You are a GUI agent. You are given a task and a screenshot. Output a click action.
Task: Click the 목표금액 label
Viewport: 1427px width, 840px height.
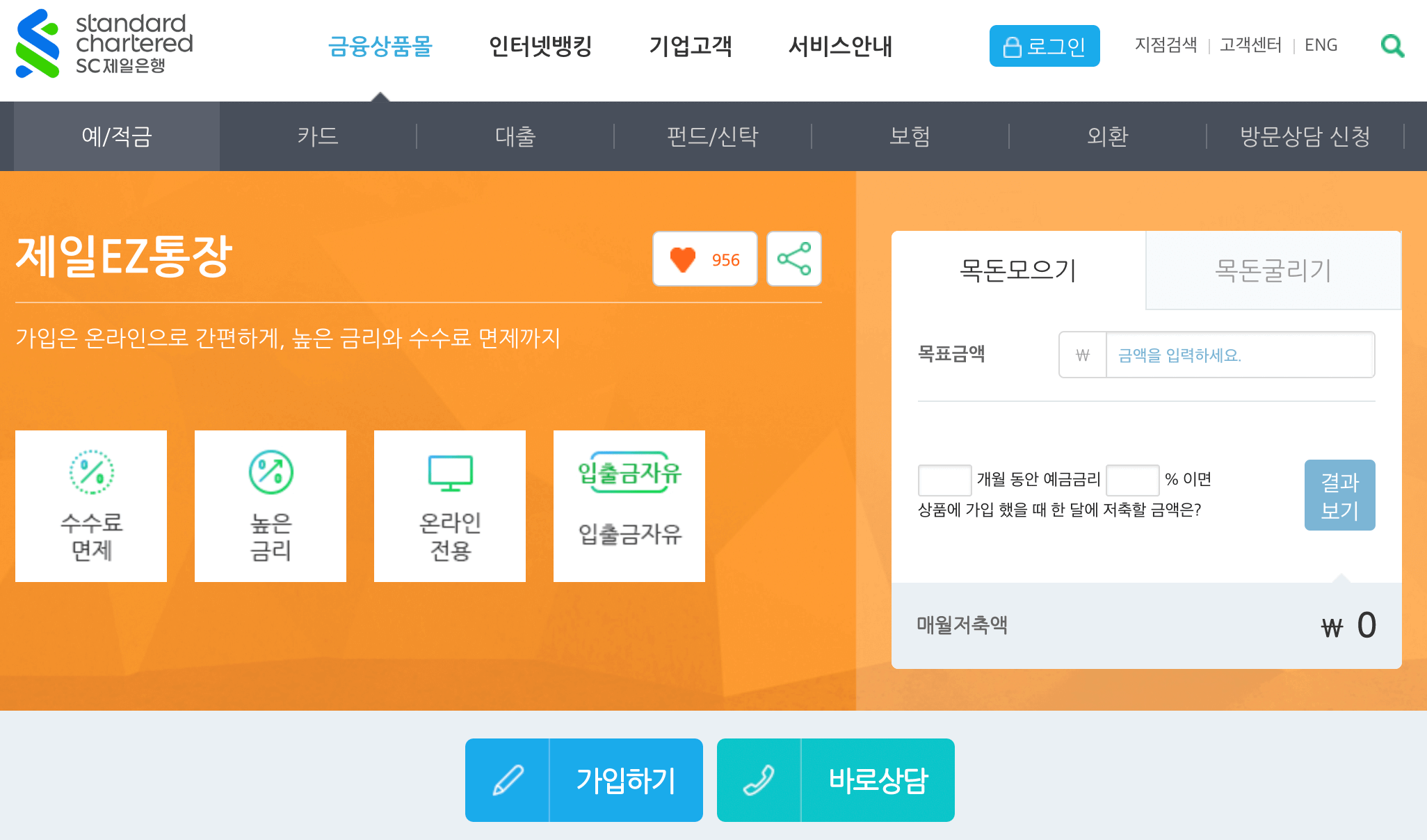pyautogui.click(x=951, y=354)
